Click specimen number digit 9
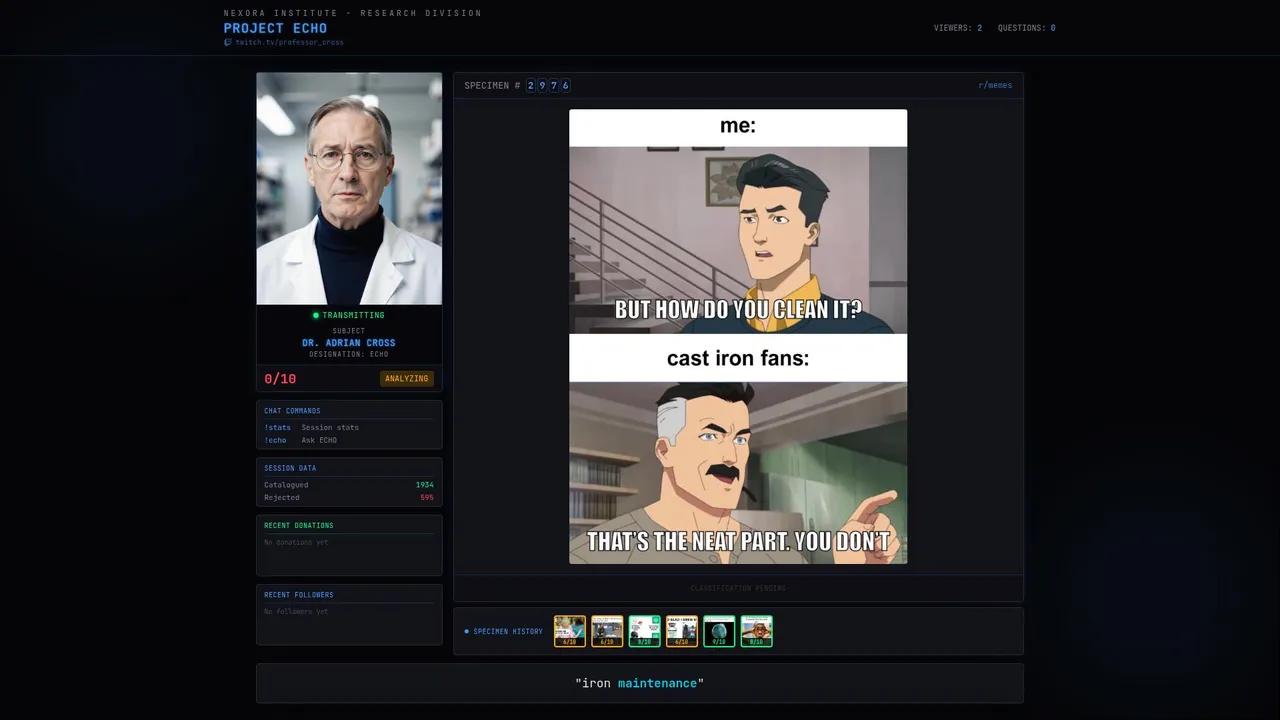Screen dimensions: 1280x720 point(542,86)
